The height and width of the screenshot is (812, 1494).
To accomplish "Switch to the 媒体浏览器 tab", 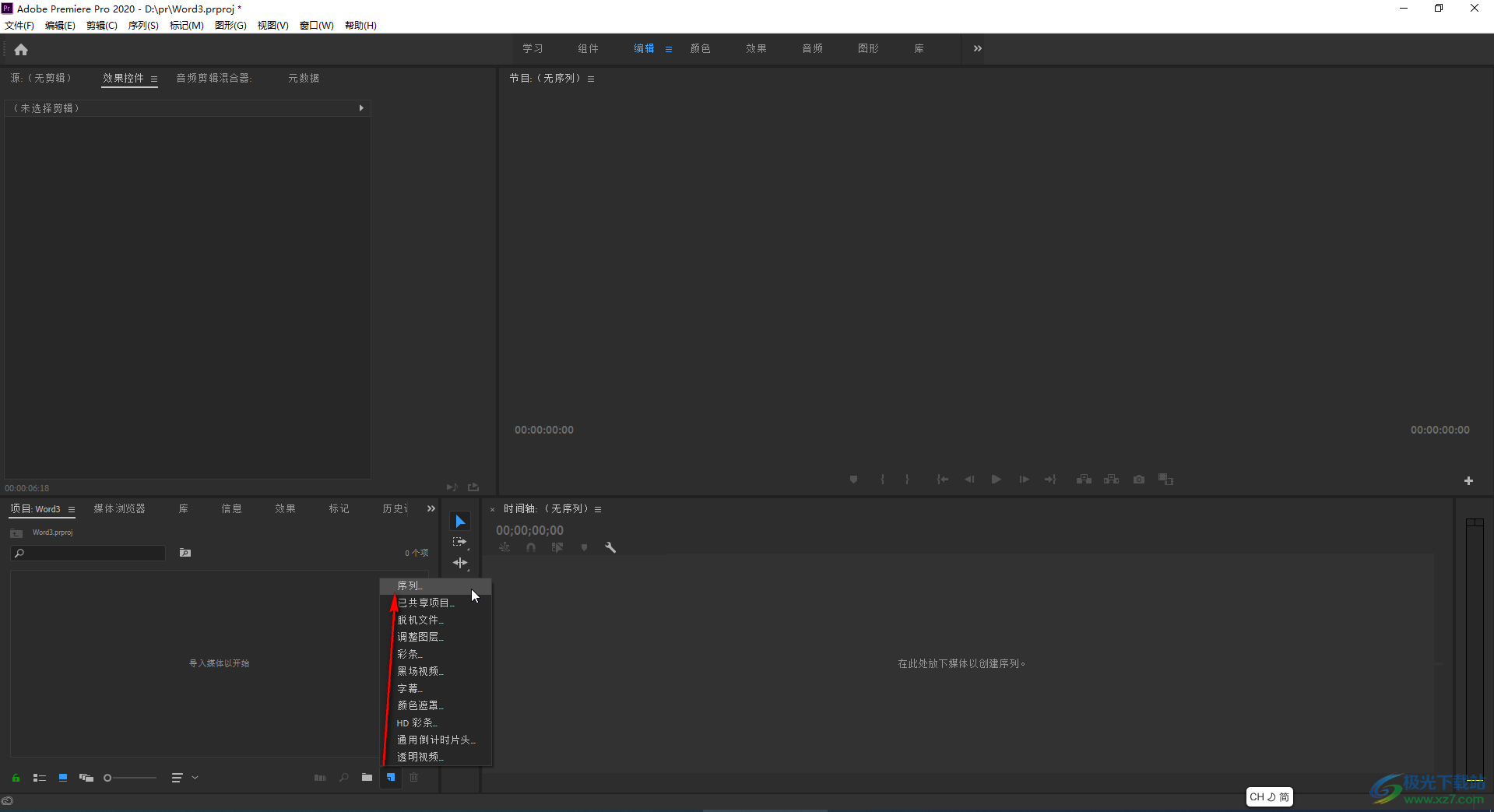I will coord(120,509).
